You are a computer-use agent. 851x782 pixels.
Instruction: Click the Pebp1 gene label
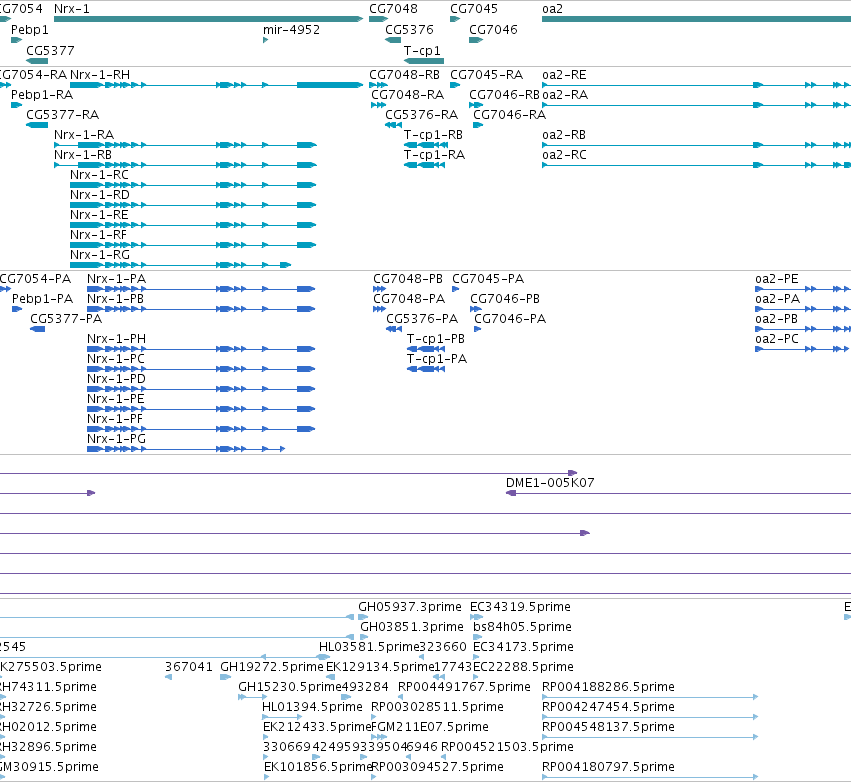tap(30, 30)
